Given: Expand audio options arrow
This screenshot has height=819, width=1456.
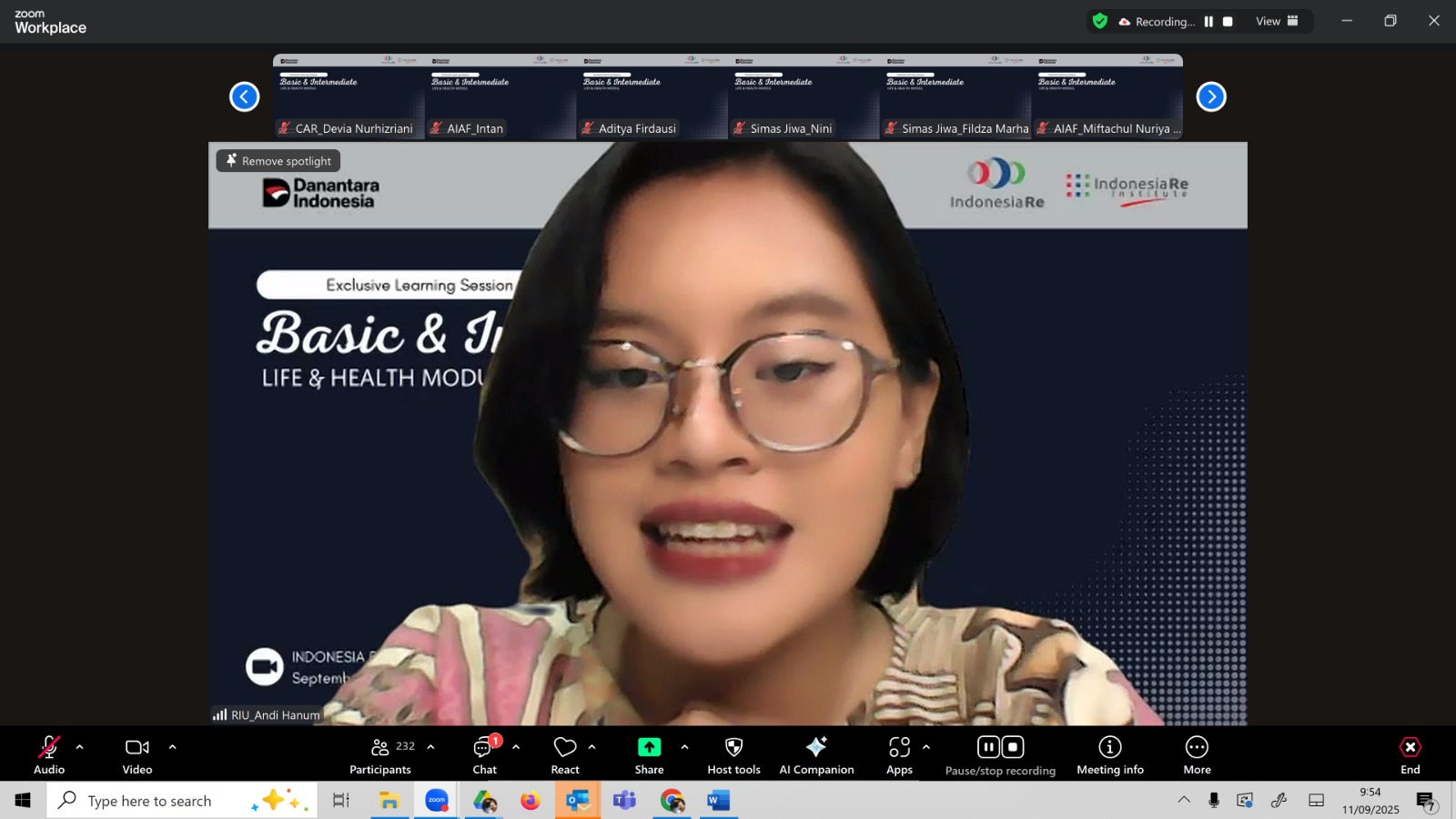Looking at the screenshot, I should click(80, 747).
